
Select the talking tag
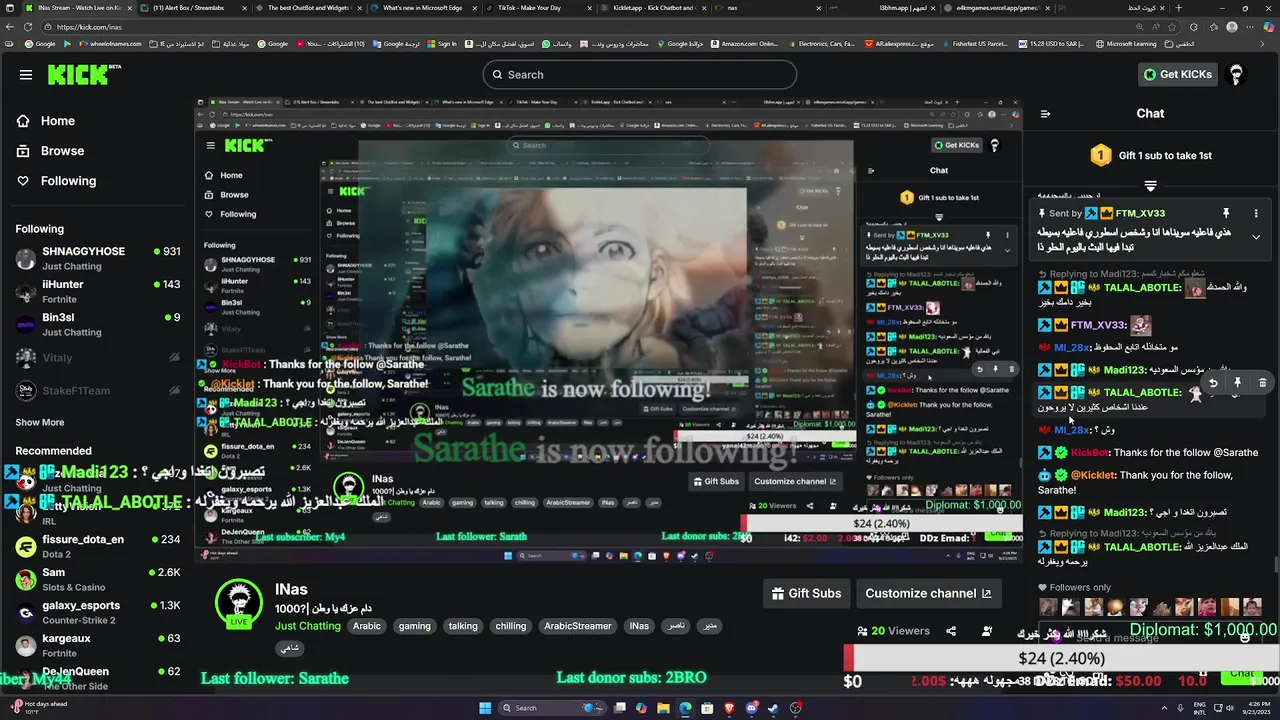[x=463, y=626]
